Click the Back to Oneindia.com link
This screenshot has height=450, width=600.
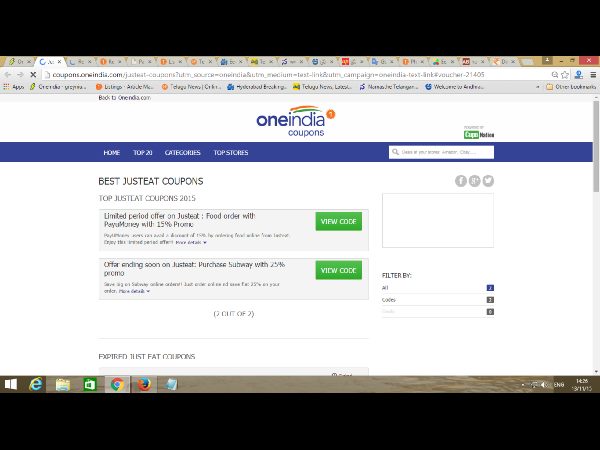(124, 98)
